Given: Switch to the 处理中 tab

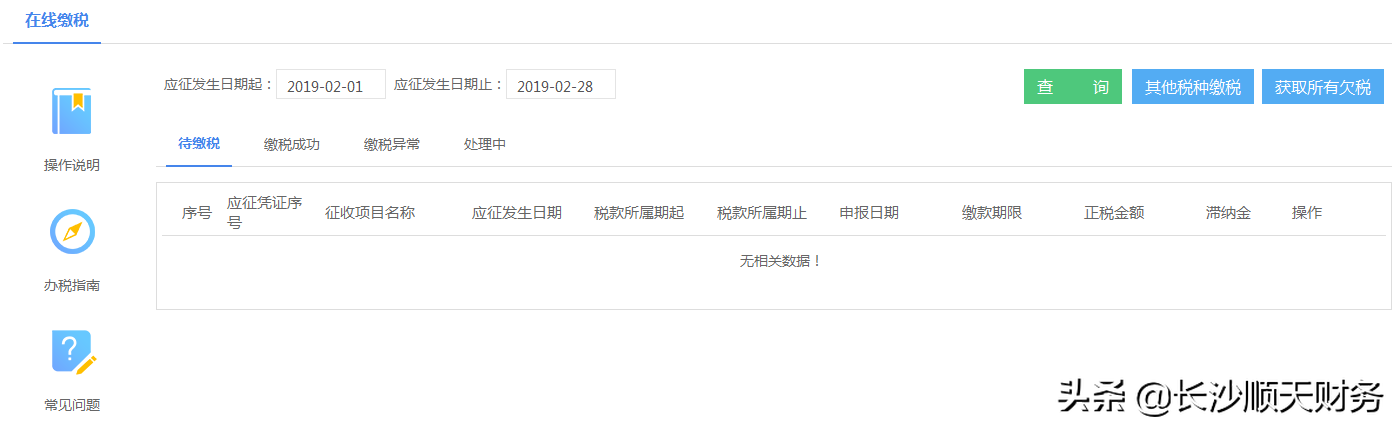Looking at the screenshot, I should pos(485,144).
